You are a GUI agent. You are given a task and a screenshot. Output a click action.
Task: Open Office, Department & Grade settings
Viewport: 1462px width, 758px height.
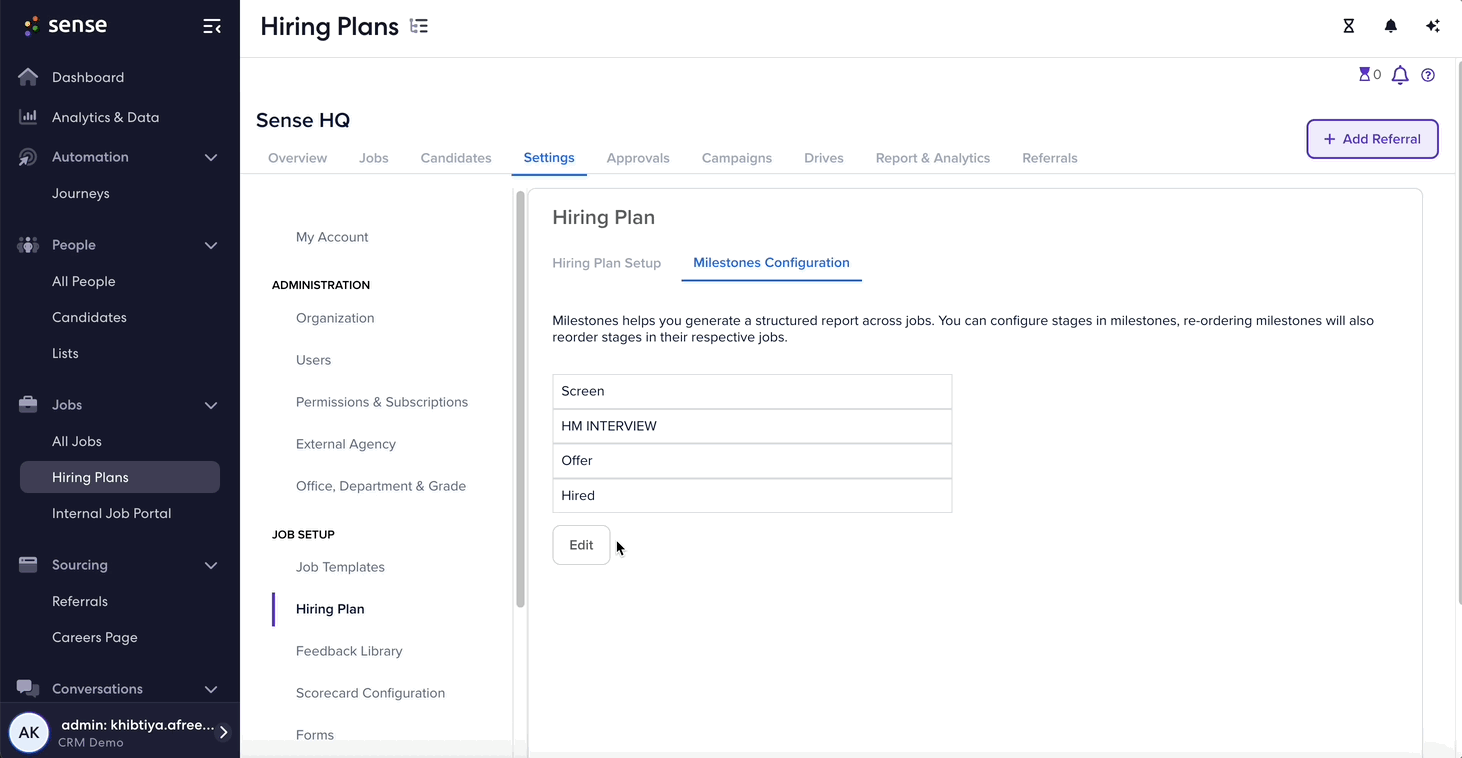point(381,486)
